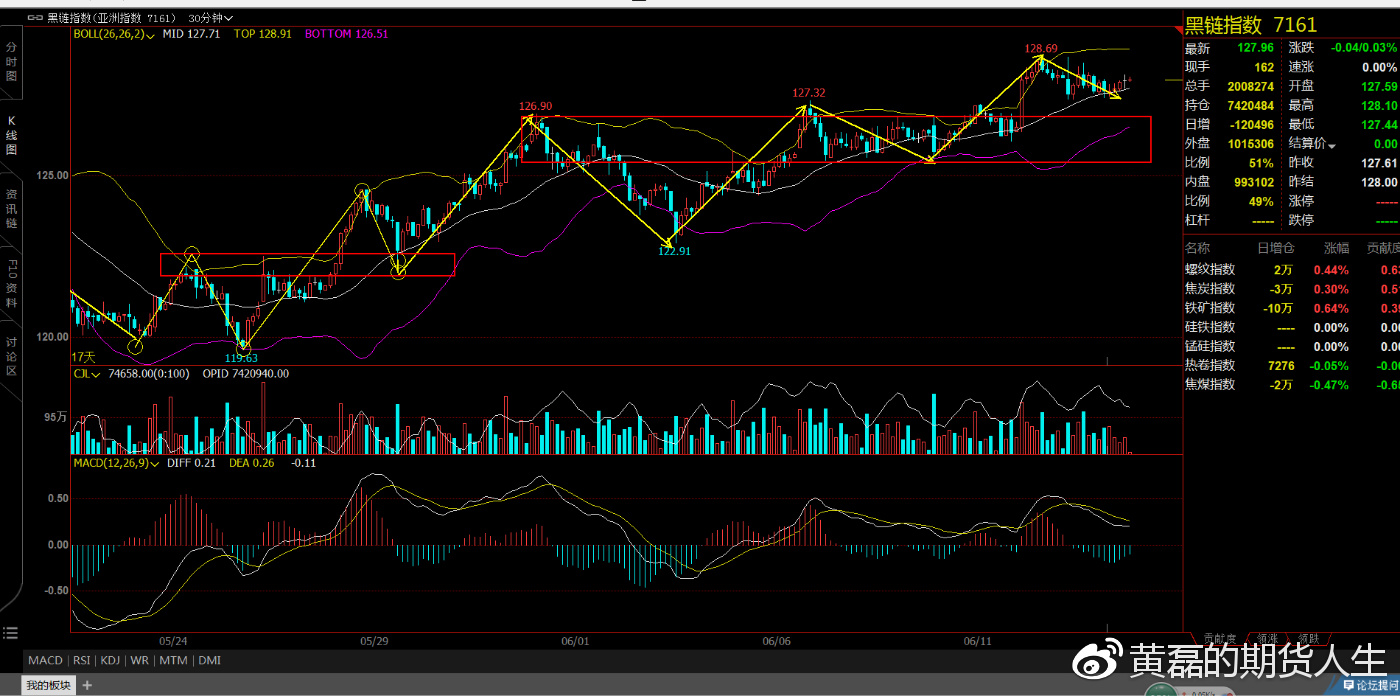Open the 我的板块 bottom tab
This screenshot has width=1400, height=696.
tap(49, 685)
